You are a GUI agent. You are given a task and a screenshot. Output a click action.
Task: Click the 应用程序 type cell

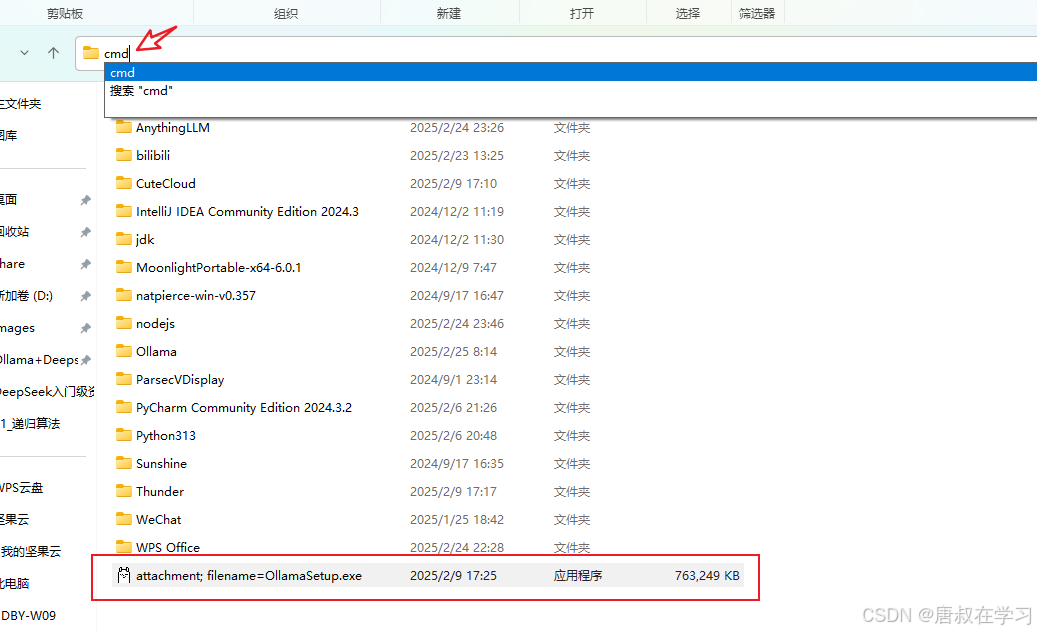578,575
